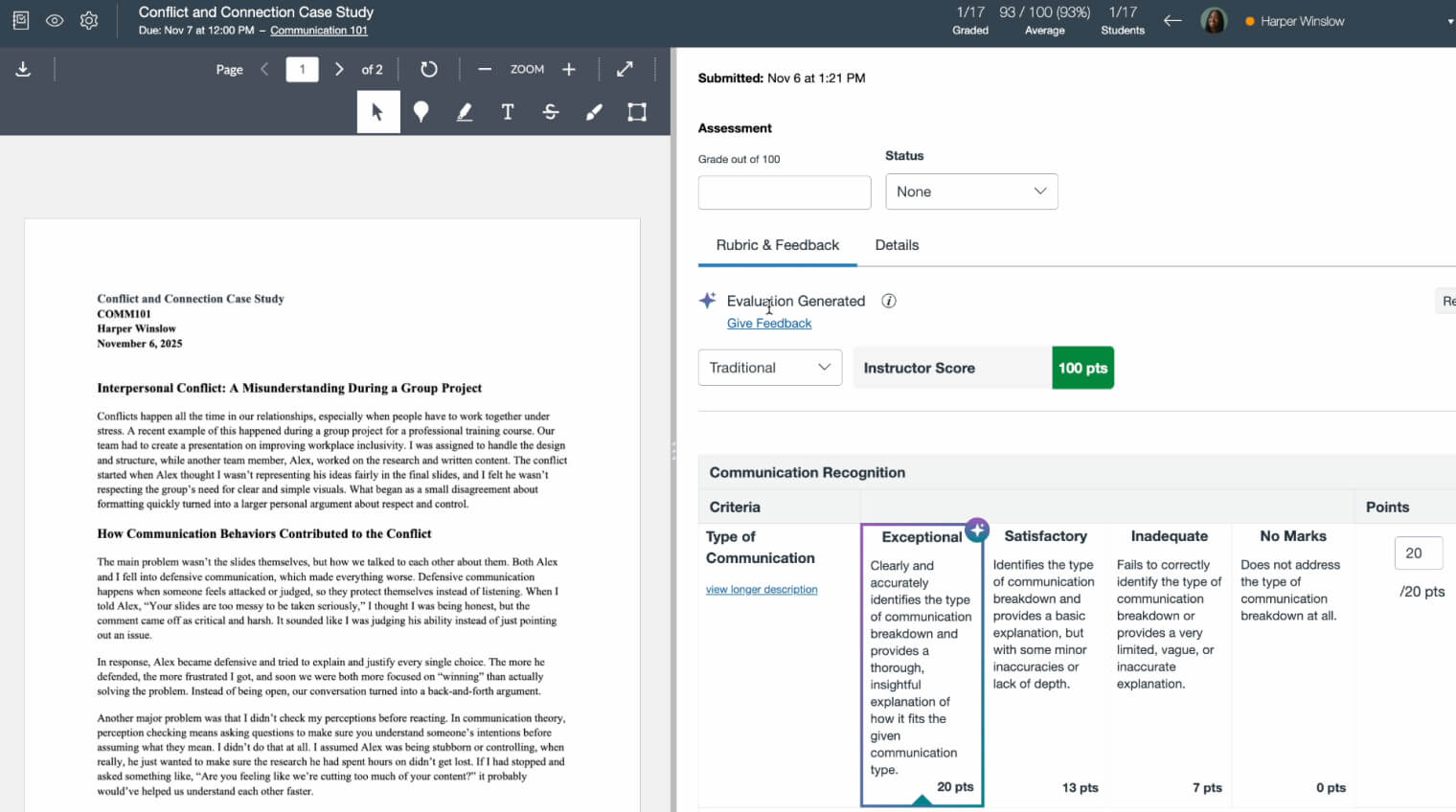
Task: Select the free draw pen tool
Action: click(594, 112)
